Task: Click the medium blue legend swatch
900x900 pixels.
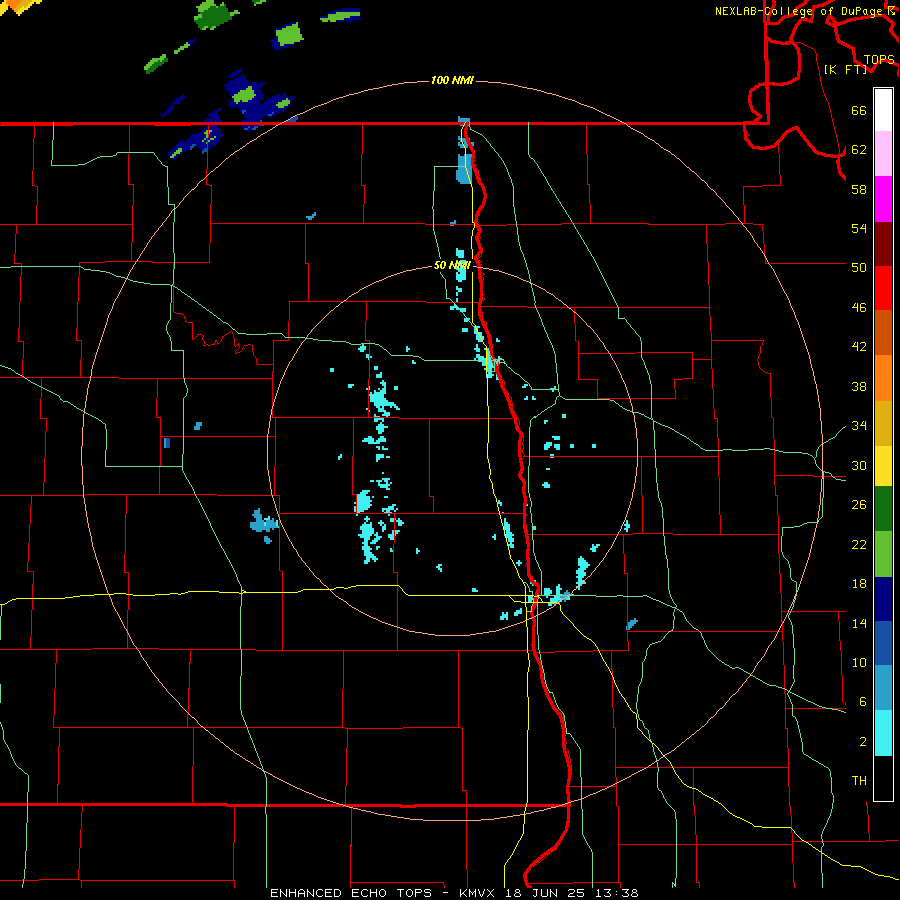Action: coord(883,643)
